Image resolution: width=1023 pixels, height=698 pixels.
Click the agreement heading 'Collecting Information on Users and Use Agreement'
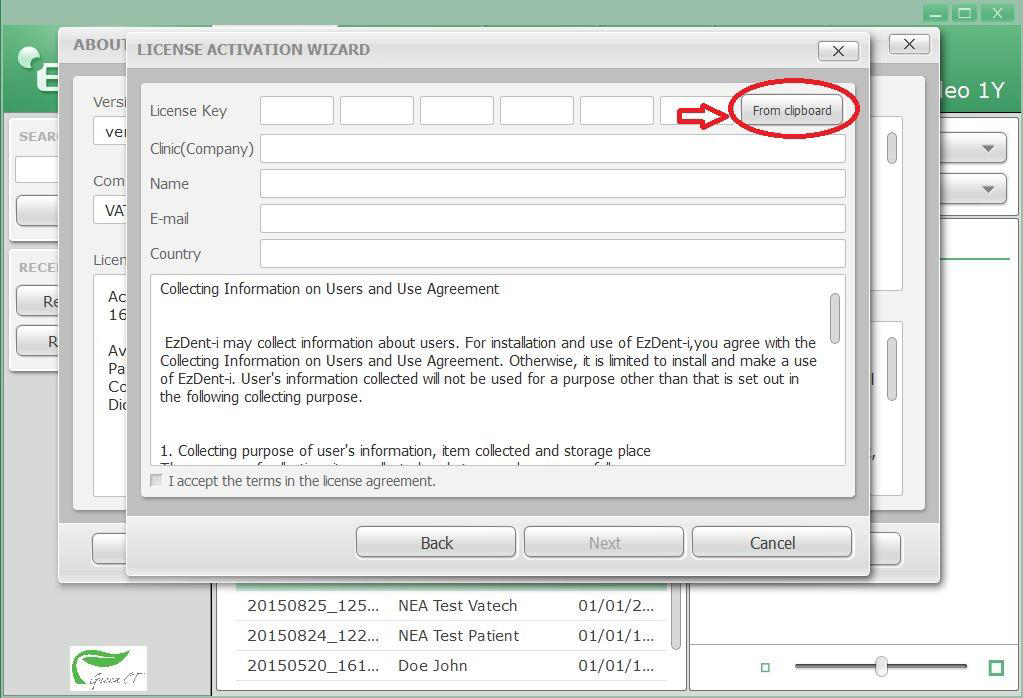coord(329,289)
